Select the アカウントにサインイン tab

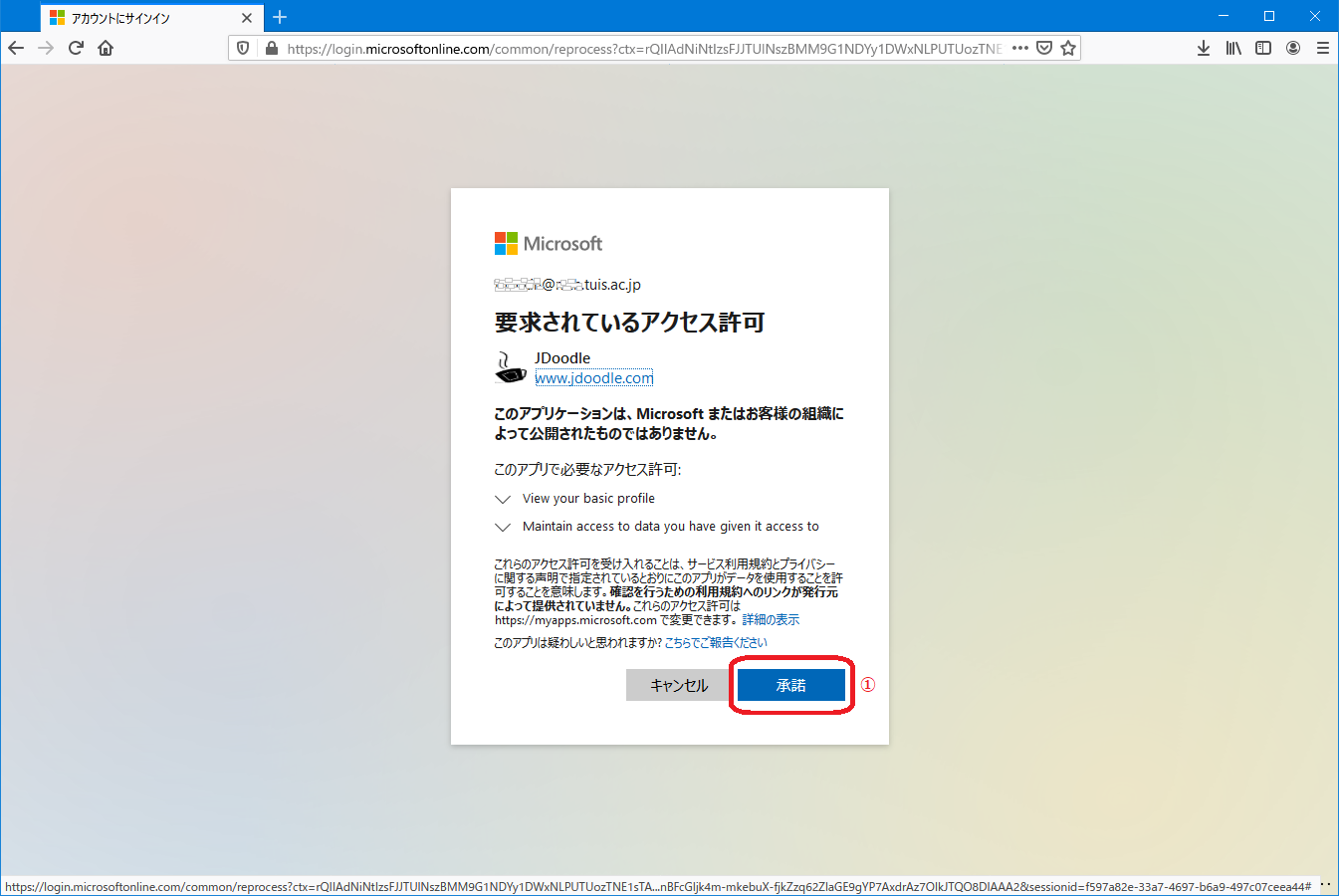[x=151, y=18]
